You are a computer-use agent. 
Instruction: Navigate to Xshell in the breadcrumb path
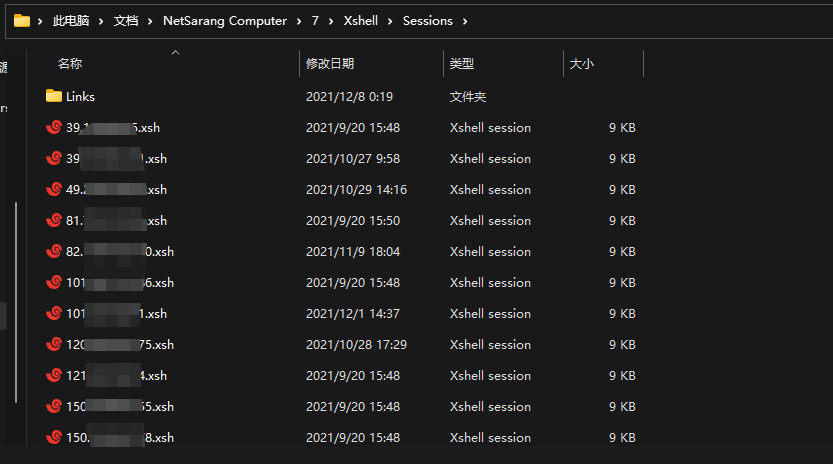coord(360,21)
